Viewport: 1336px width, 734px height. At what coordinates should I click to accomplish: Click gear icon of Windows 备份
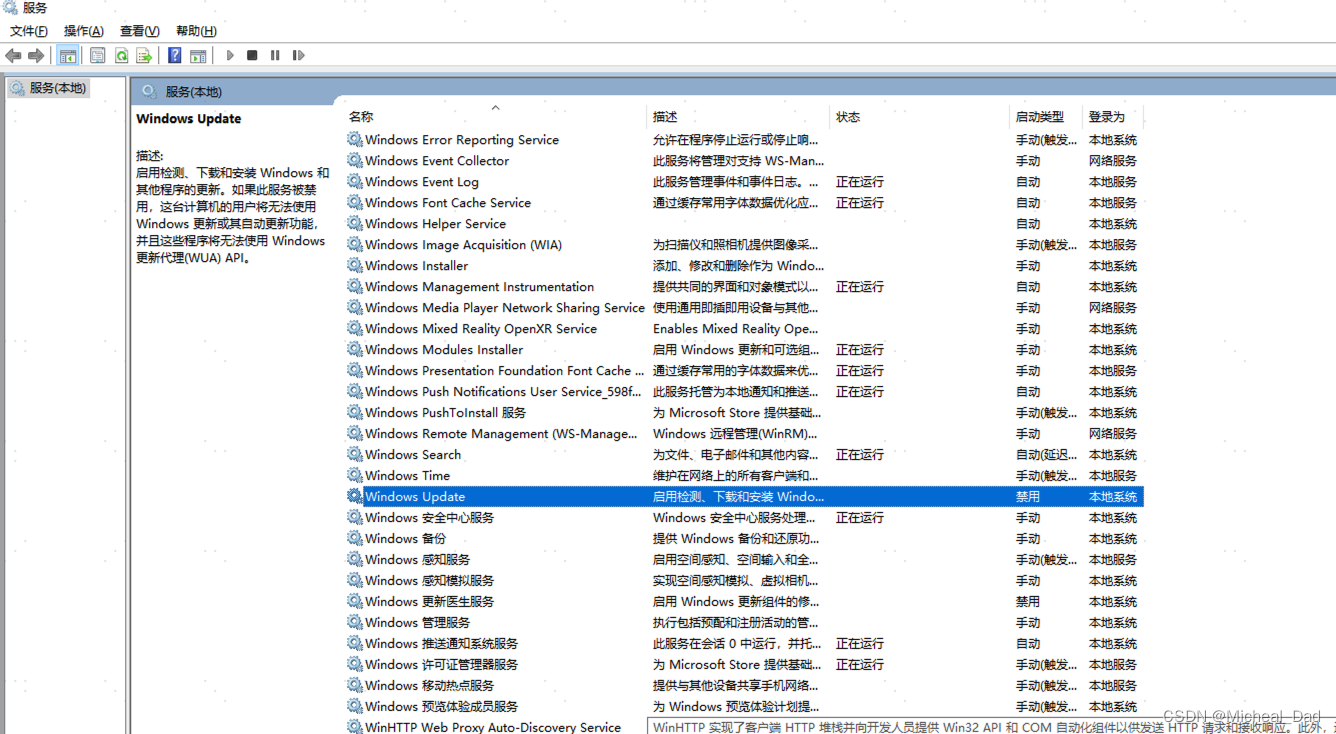point(355,539)
